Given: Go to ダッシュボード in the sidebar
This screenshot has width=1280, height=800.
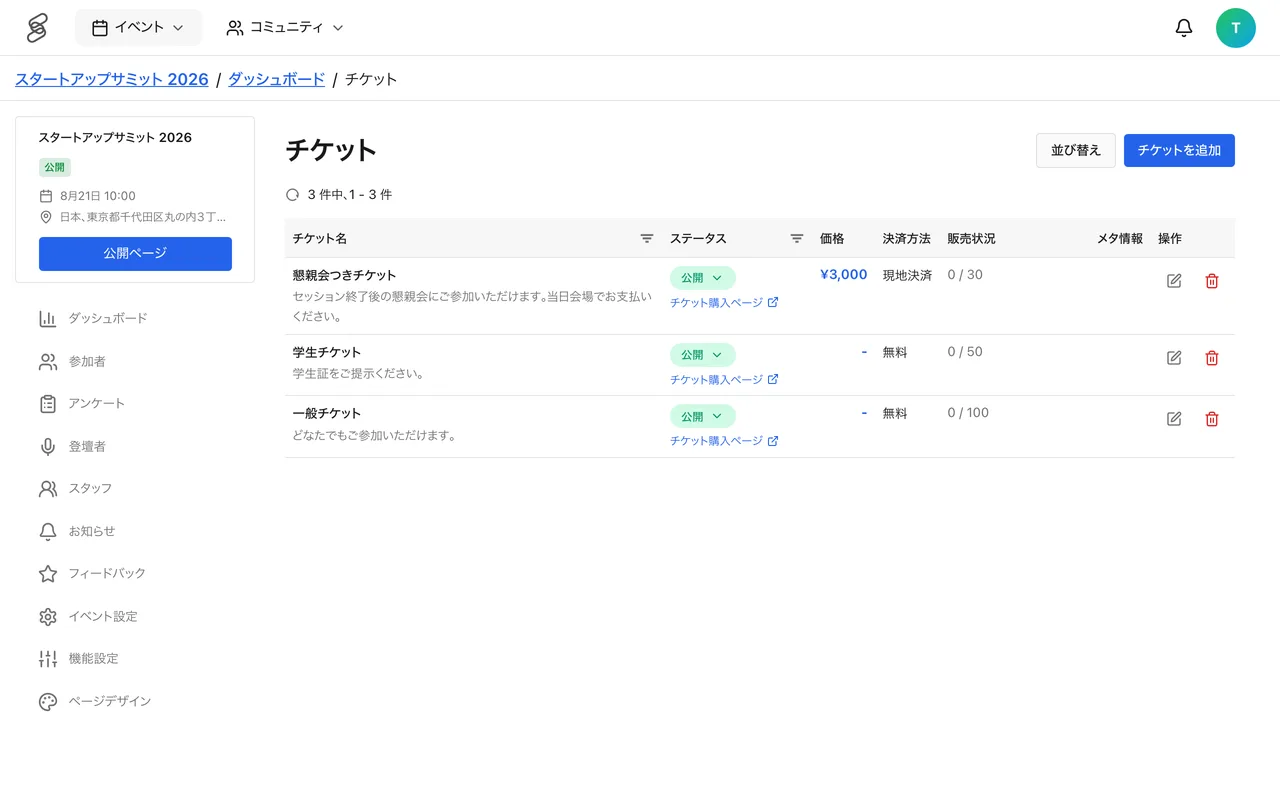Looking at the screenshot, I should 93,319.
